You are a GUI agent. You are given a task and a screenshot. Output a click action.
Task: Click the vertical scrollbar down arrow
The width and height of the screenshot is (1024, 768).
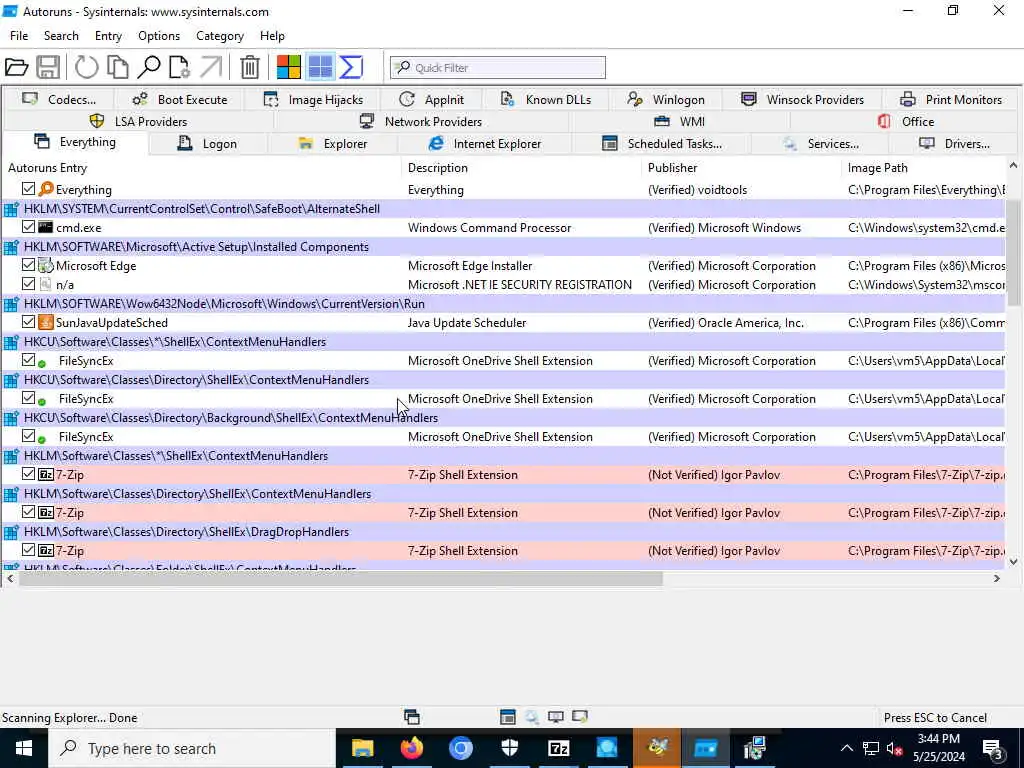[1013, 561]
